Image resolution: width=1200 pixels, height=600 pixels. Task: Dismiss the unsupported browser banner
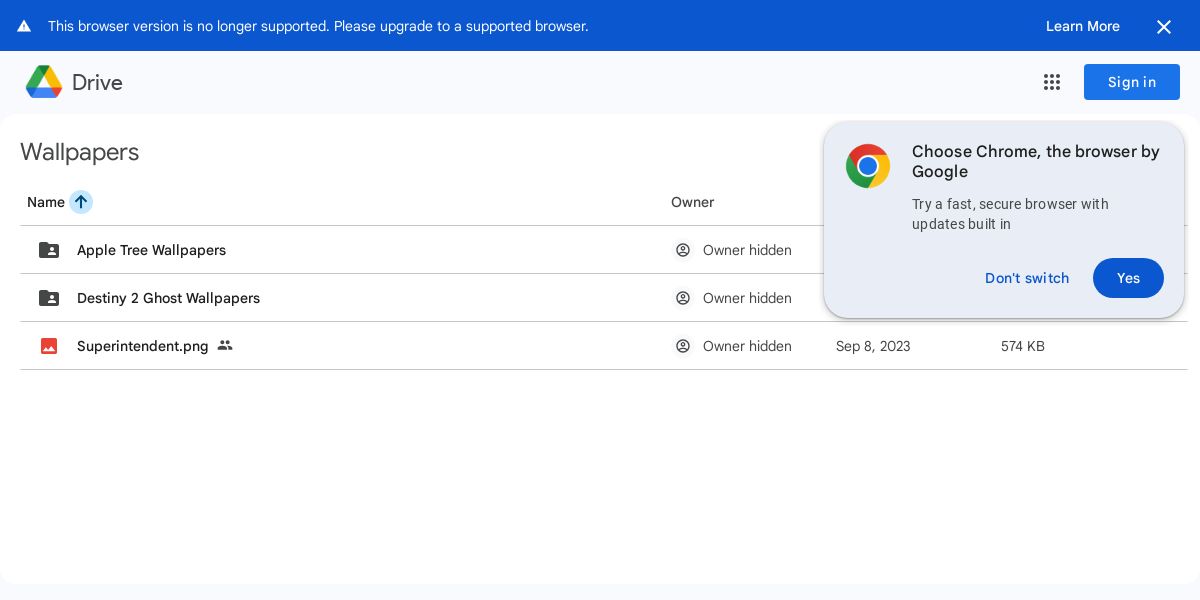tap(1164, 27)
